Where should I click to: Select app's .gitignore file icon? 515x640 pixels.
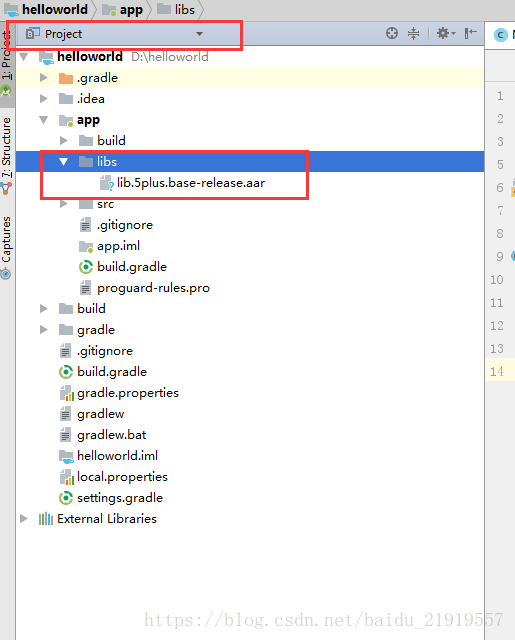pyautogui.click(x=85, y=225)
